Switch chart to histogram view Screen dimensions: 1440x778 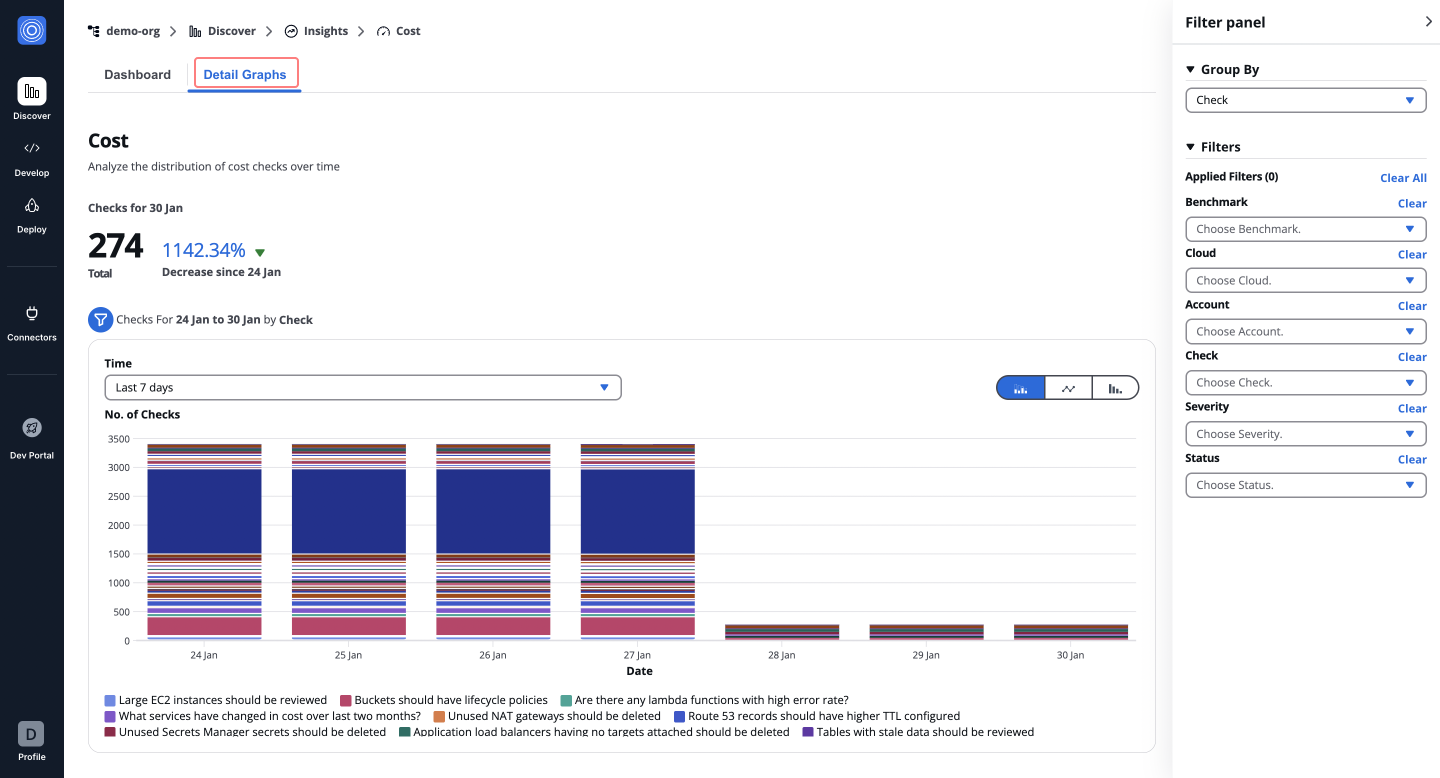[x=1114, y=387]
